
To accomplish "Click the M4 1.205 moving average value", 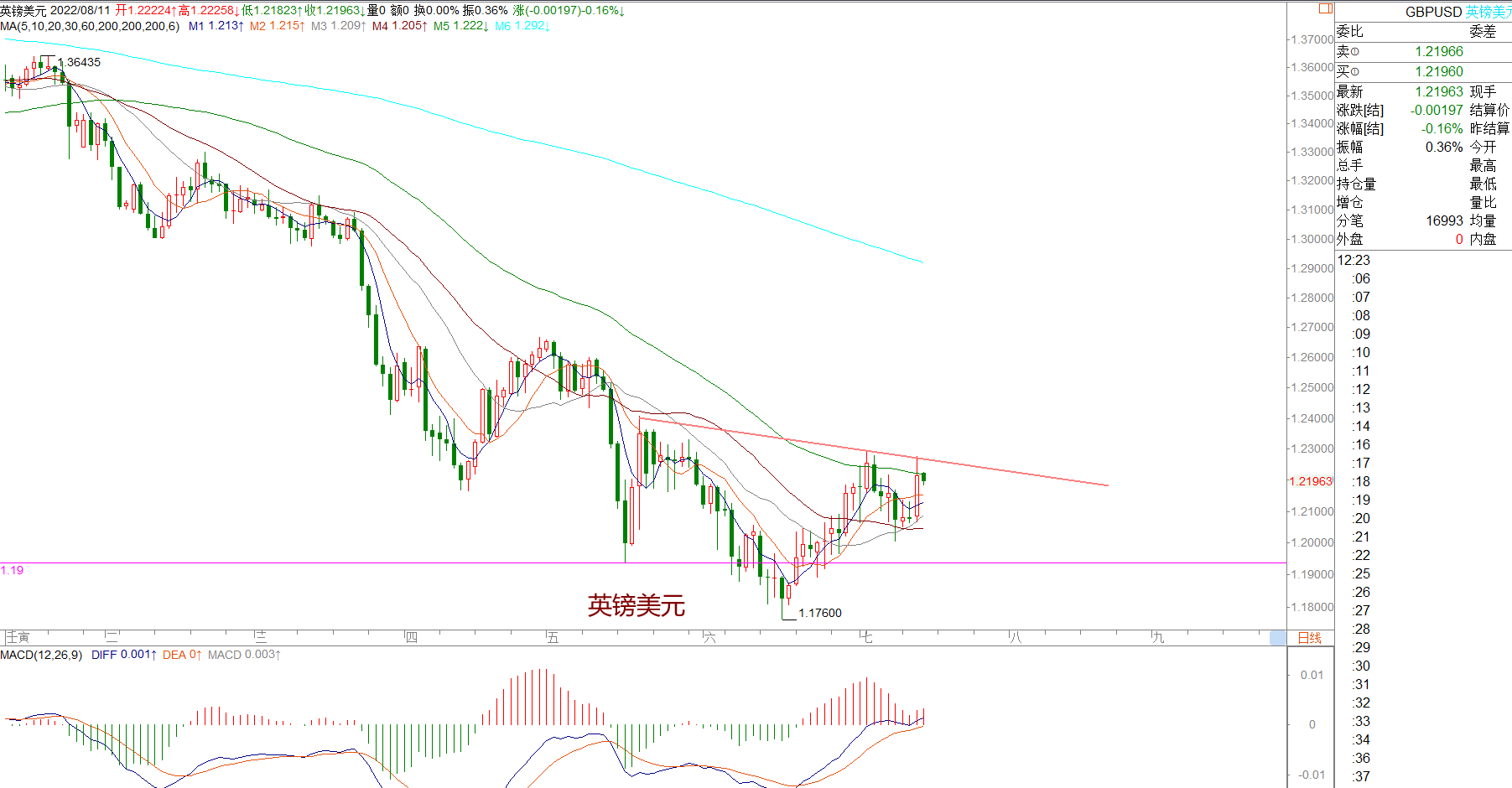I will pyautogui.click(x=400, y=26).
